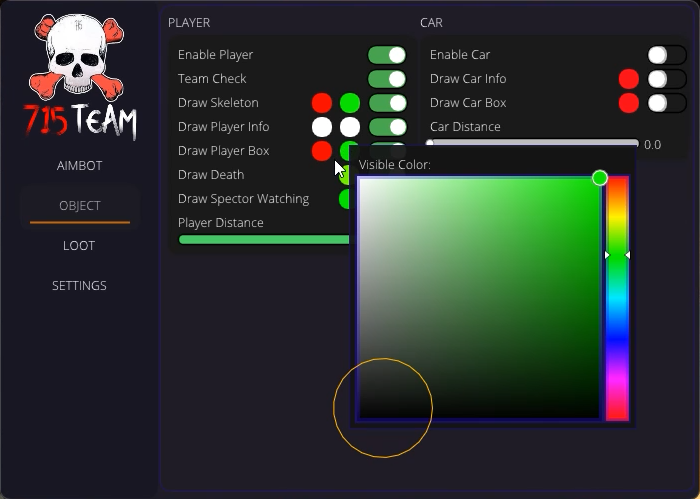Click the 715 Team skull logo
Image resolution: width=700 pixels, height=499 pixels.
pyautogui.click(x=80, y=75)
